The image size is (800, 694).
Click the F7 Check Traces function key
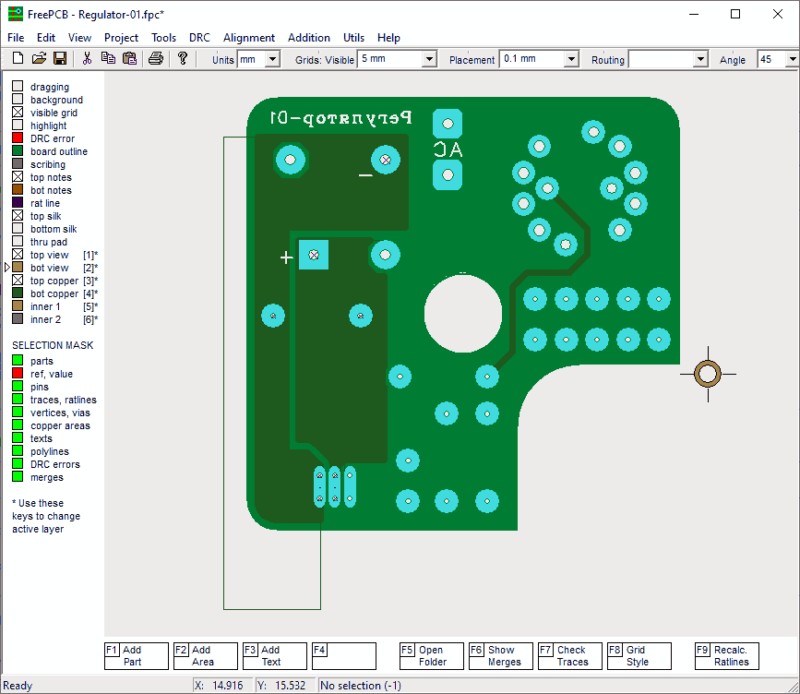click(x=570, y=656)
